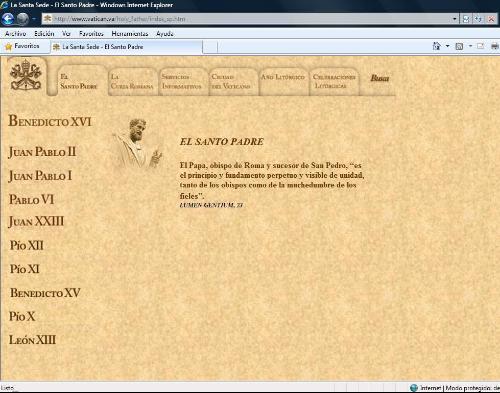Click the Print icon in command bar
This screenshot has height=393, width=500.
pyautogui.click(x=495, y=46)
